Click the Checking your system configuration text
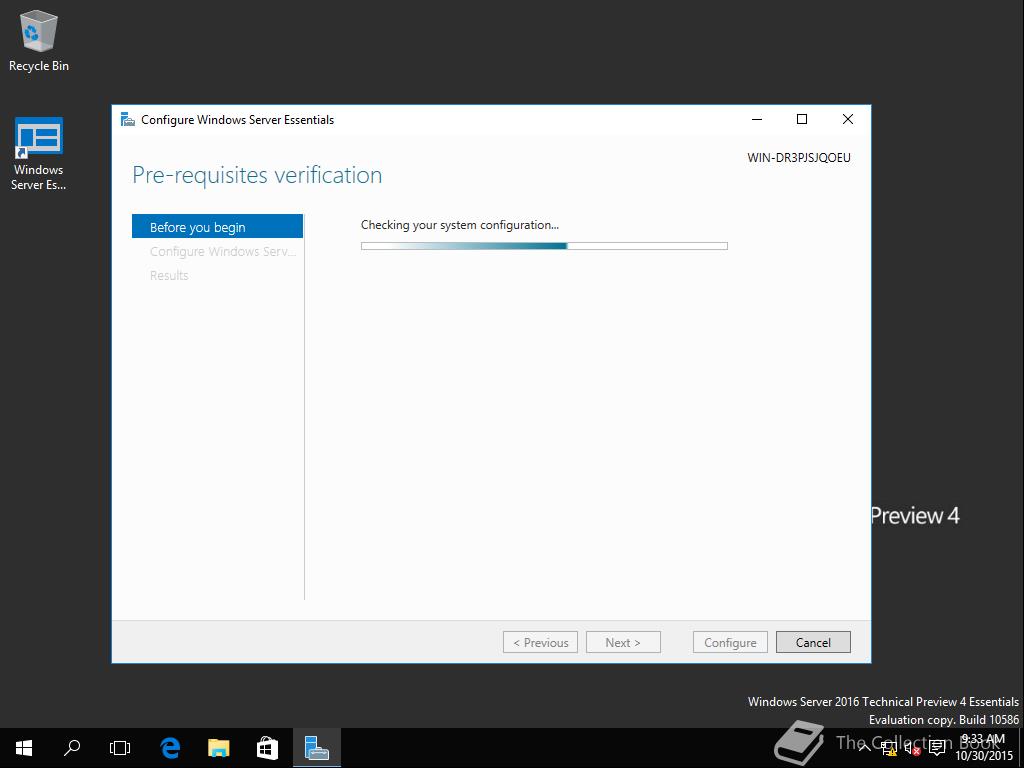Image resolution: width=1024 pixels, height=768 pixels. coord(460,225)
